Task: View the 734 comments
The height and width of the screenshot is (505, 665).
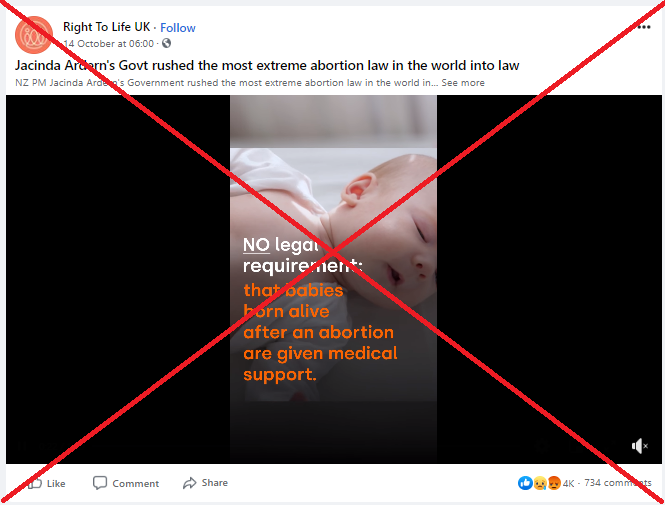Action: (618, 483)
